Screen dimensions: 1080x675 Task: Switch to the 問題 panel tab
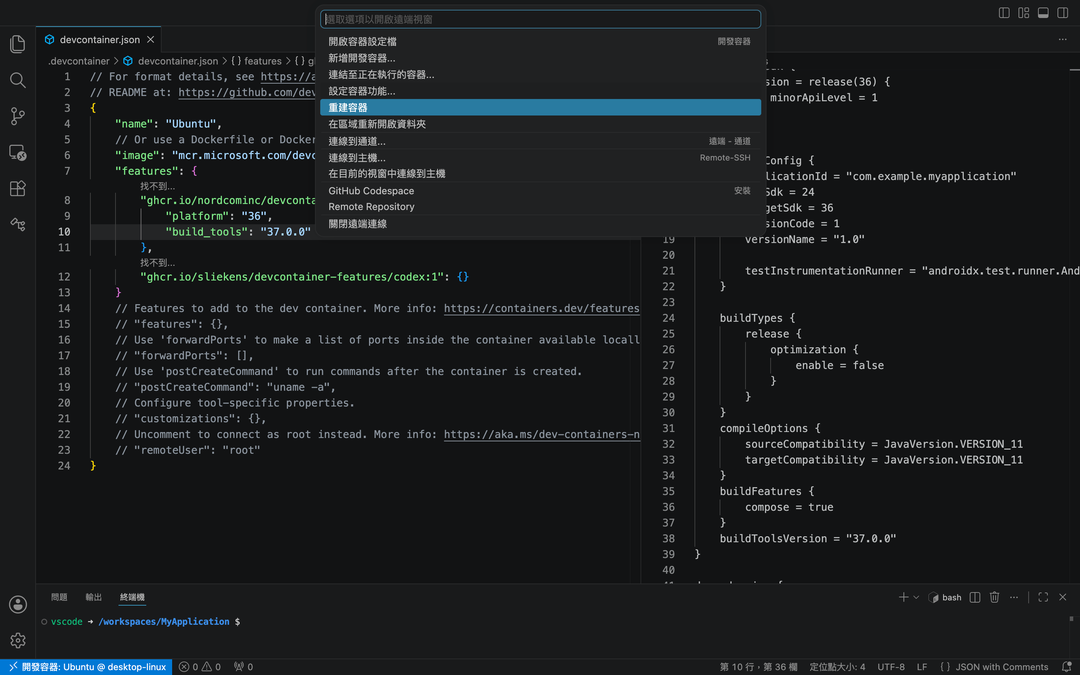[59, 597]
